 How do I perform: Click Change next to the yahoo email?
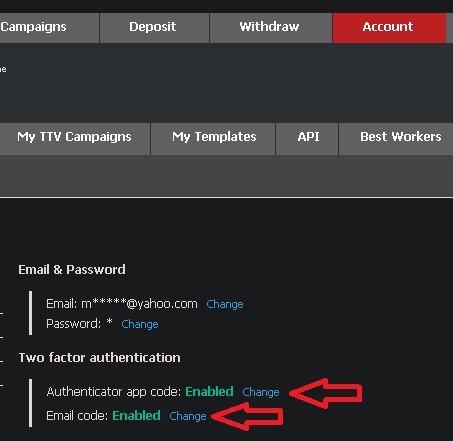click(225, 304)
